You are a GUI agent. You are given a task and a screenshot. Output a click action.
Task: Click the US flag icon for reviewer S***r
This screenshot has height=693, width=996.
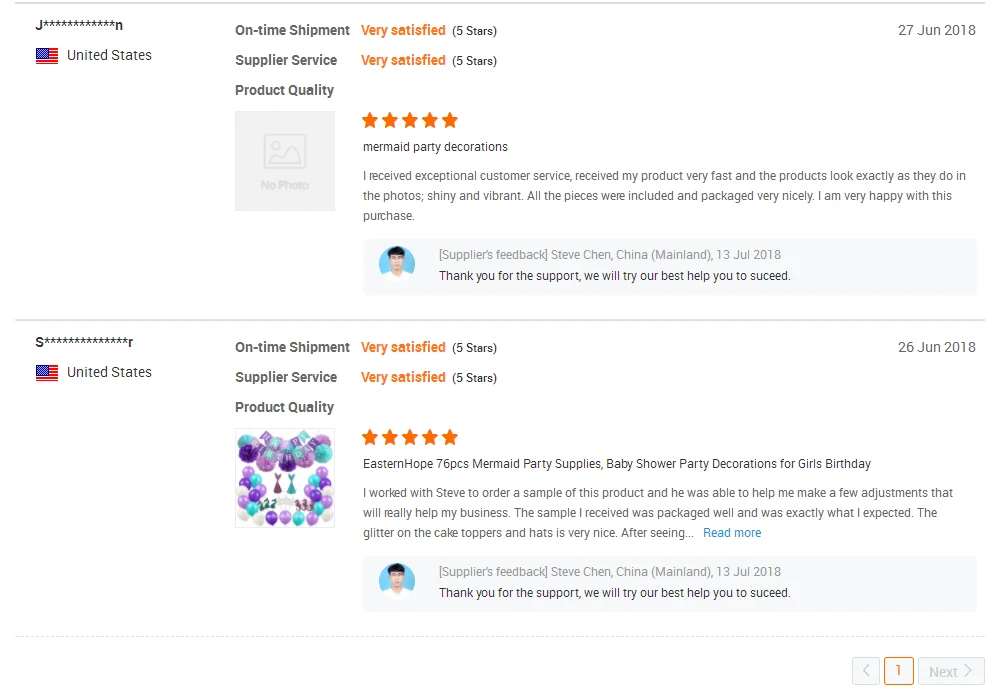[x=47, y=373]
